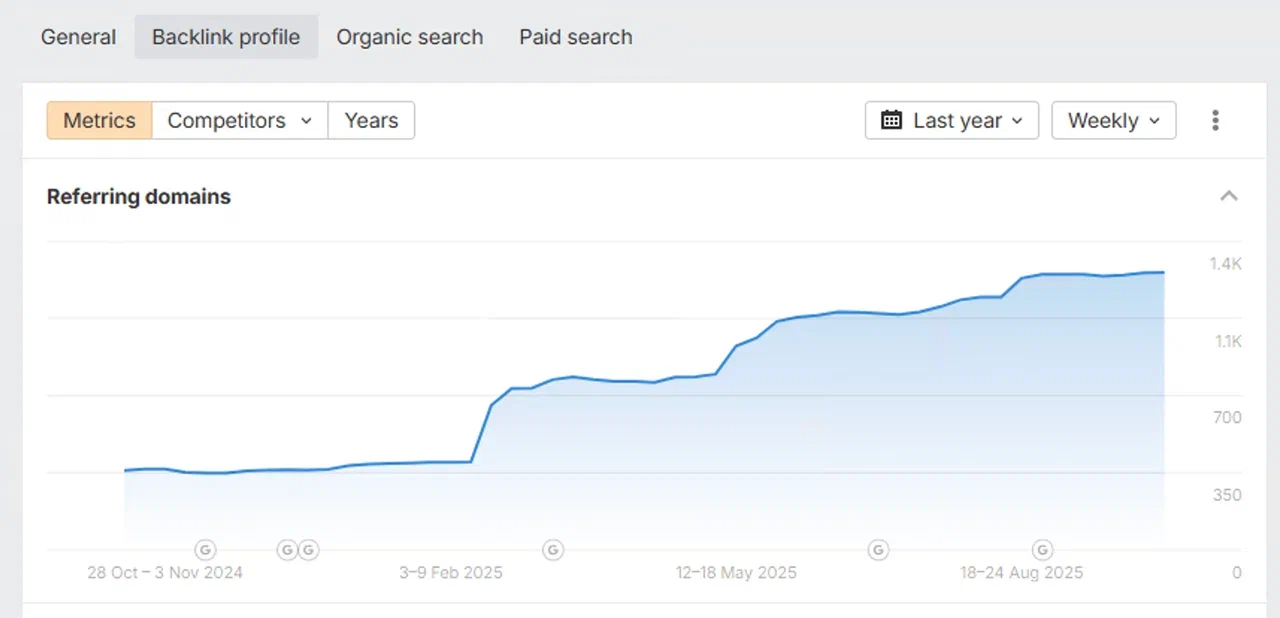1280x618 pixels.
Task: Click the Google marker above 3–9 Feb 2025
Action: pyautogui.click(x=553, y=550)
